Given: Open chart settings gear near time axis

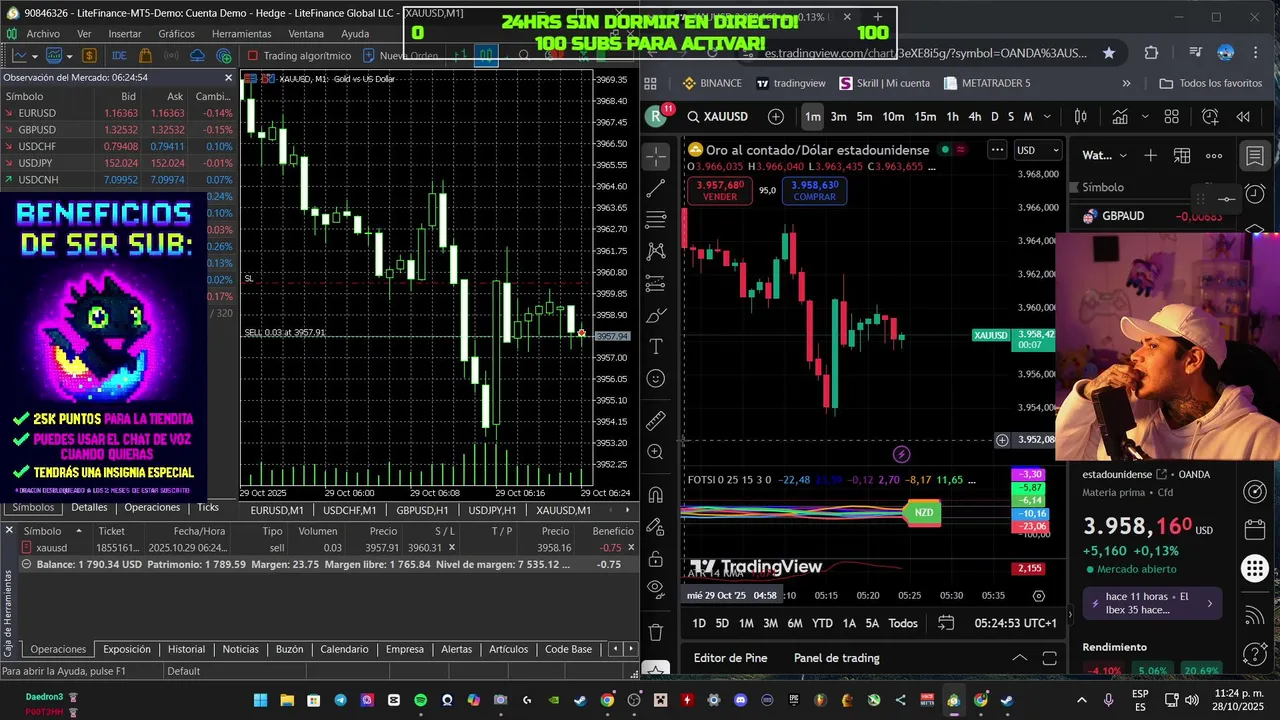Looking at the screenshot, I should click(1038, 596).
